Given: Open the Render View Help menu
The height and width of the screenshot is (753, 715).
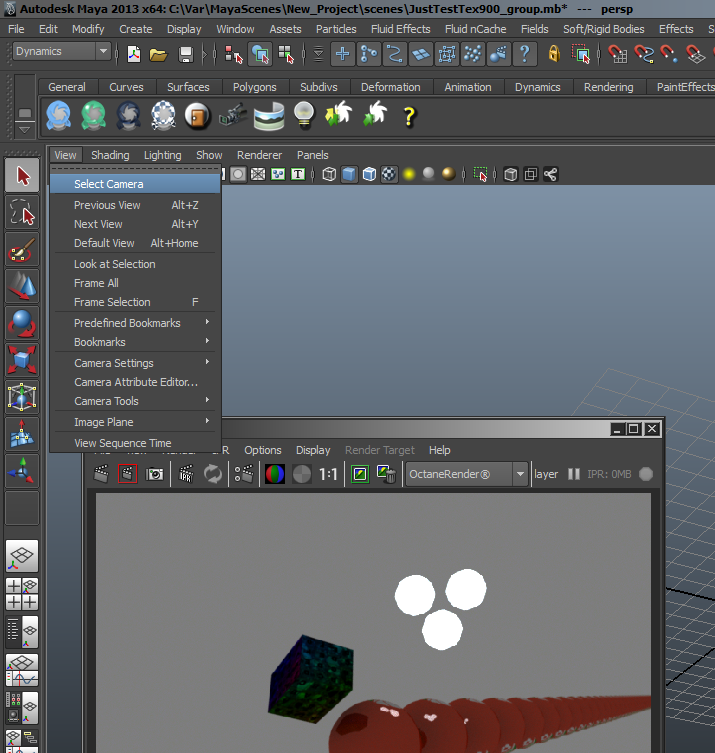Looking at the screenshot, I should pyautogui.click(x=439, y=450).
